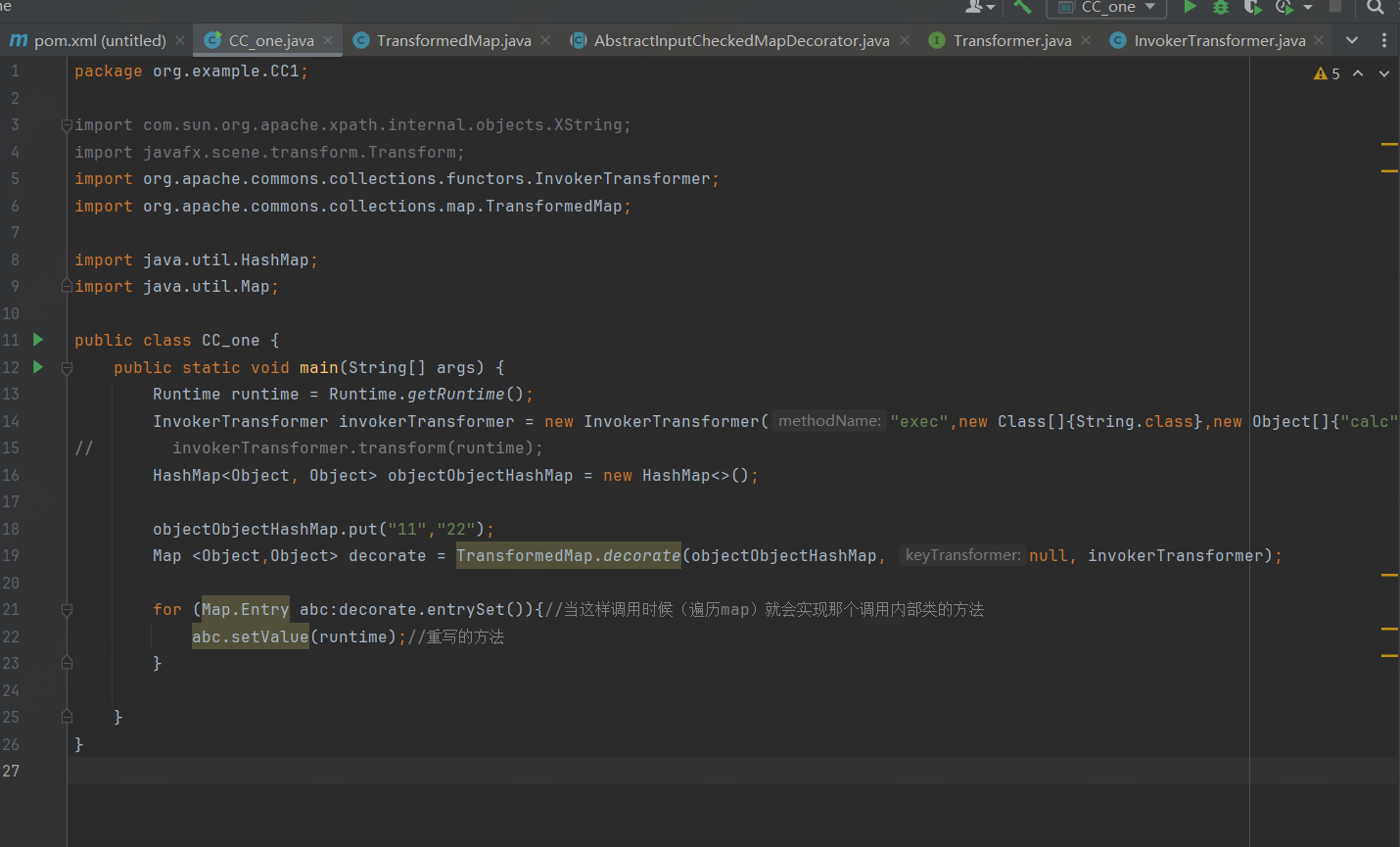Click the main method name
Viewport: 1400px width, 847px height.
click(x=319, y=367)
